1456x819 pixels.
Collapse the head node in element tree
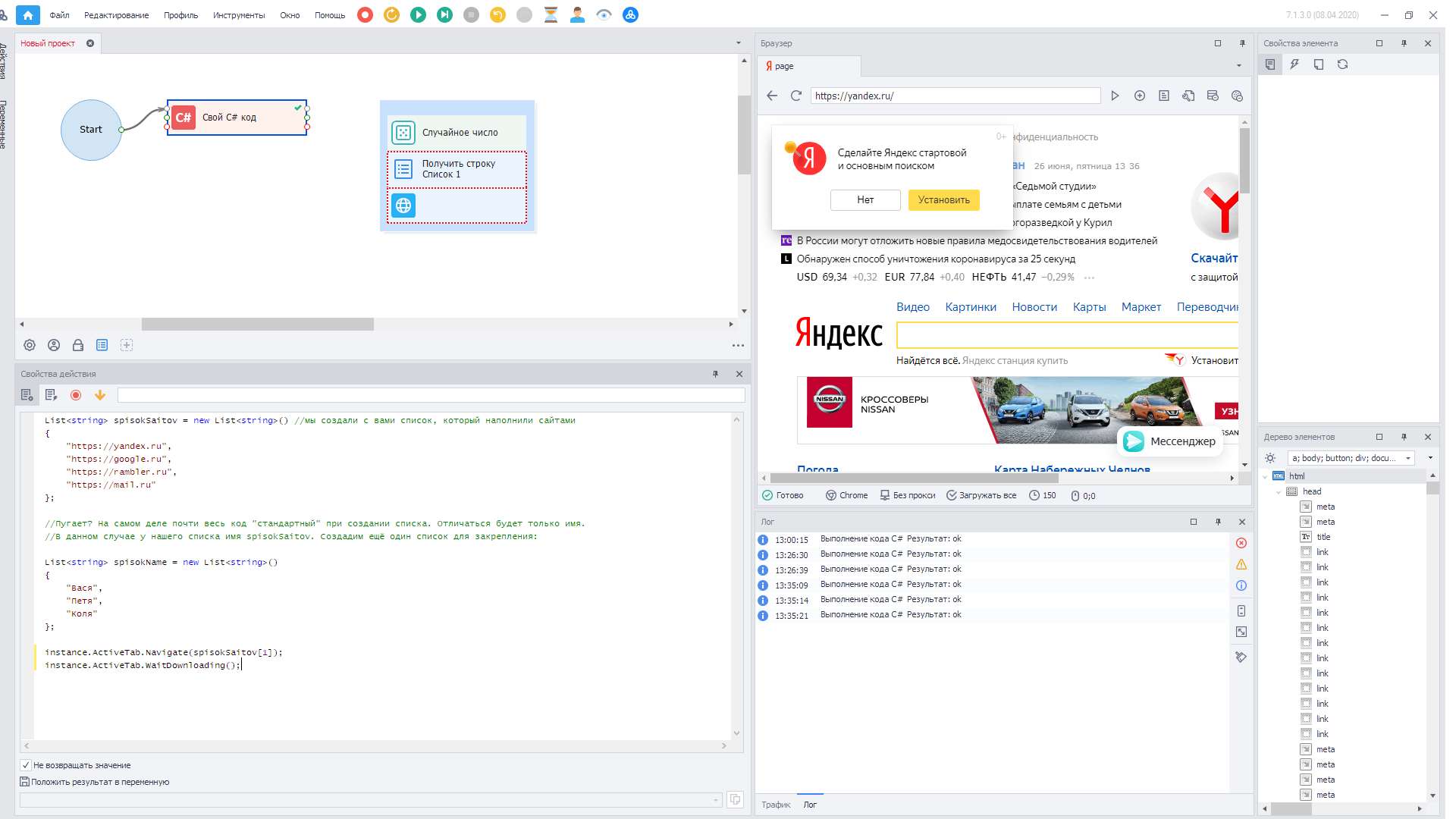[1279, 491]
